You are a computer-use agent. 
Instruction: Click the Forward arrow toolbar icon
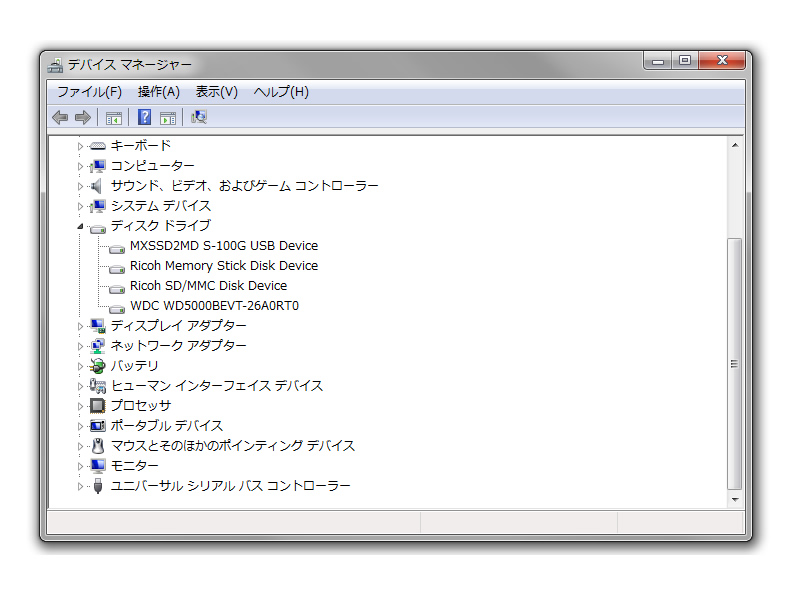(83, 118)
